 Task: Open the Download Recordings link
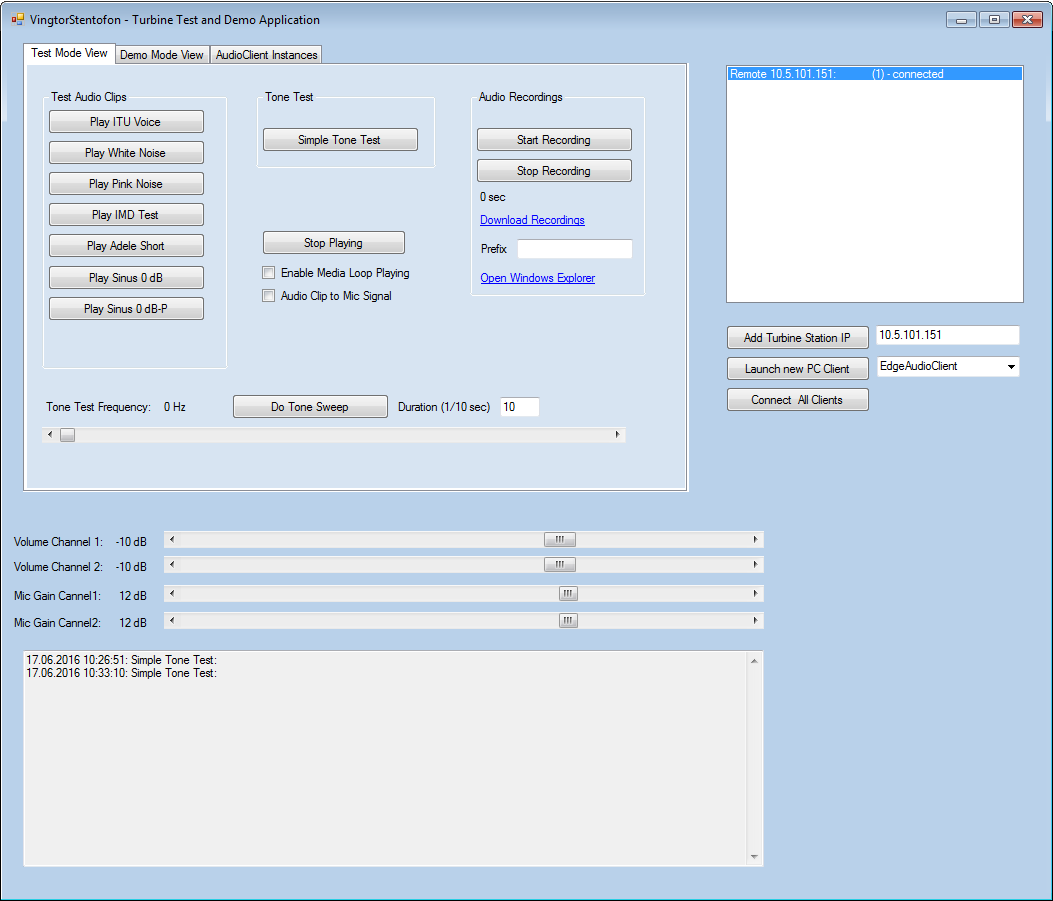click(x=532, y=220)
